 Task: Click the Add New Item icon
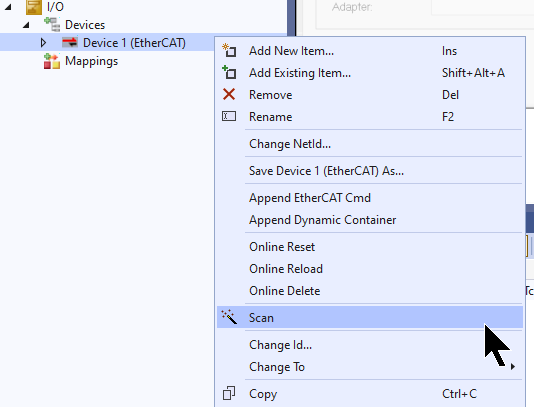click(229, 50)
